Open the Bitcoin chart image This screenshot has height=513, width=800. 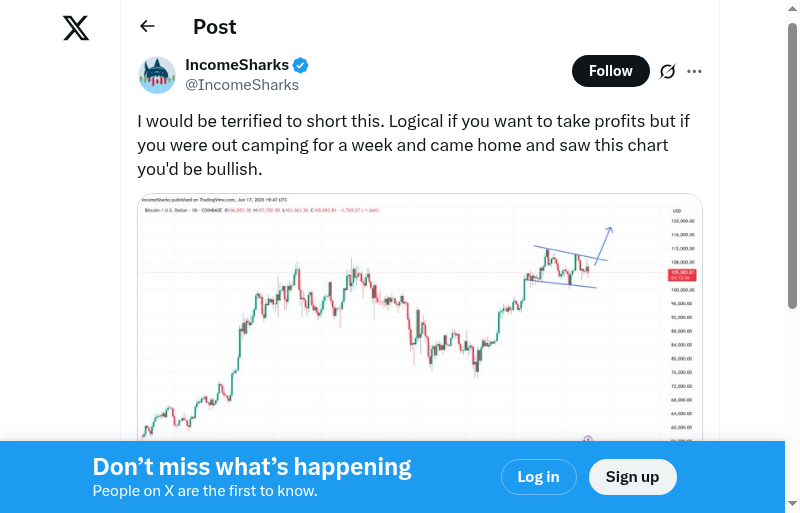click(x=420, y=320)
